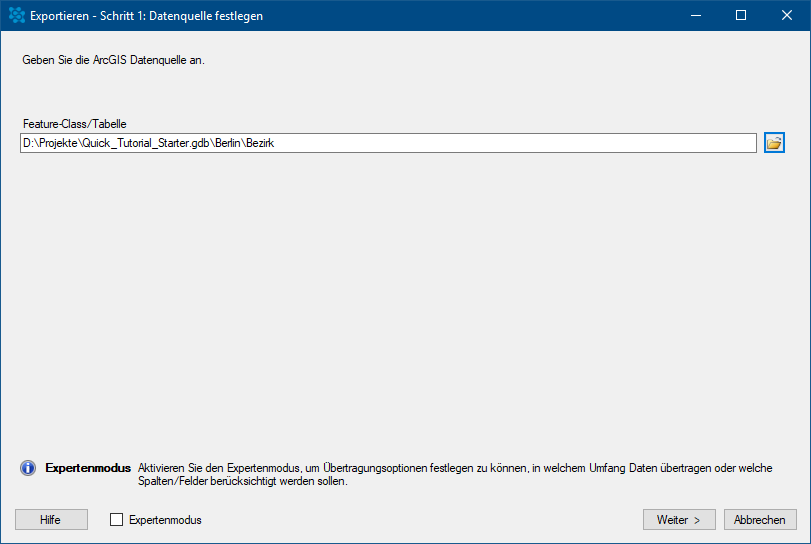Open Hilfe for this export step
This screenshot has width=811, height=544.
51,520
